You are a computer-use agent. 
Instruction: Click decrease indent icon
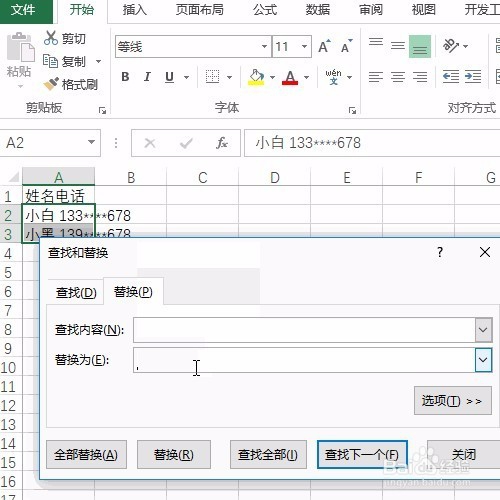451,77
